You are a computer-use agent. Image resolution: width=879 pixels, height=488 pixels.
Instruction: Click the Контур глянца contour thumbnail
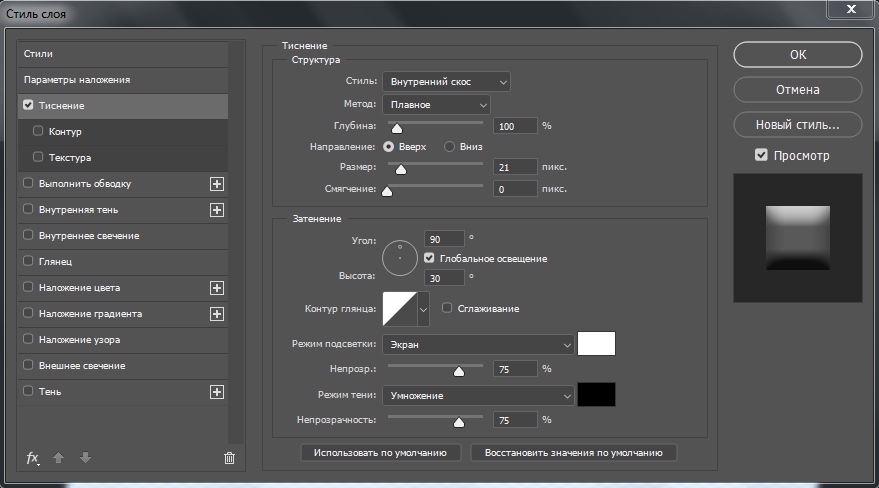400,309
